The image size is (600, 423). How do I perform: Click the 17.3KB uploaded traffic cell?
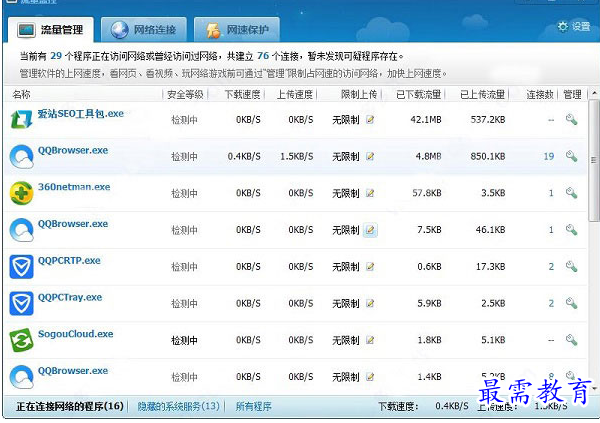[x=491, y=266]
